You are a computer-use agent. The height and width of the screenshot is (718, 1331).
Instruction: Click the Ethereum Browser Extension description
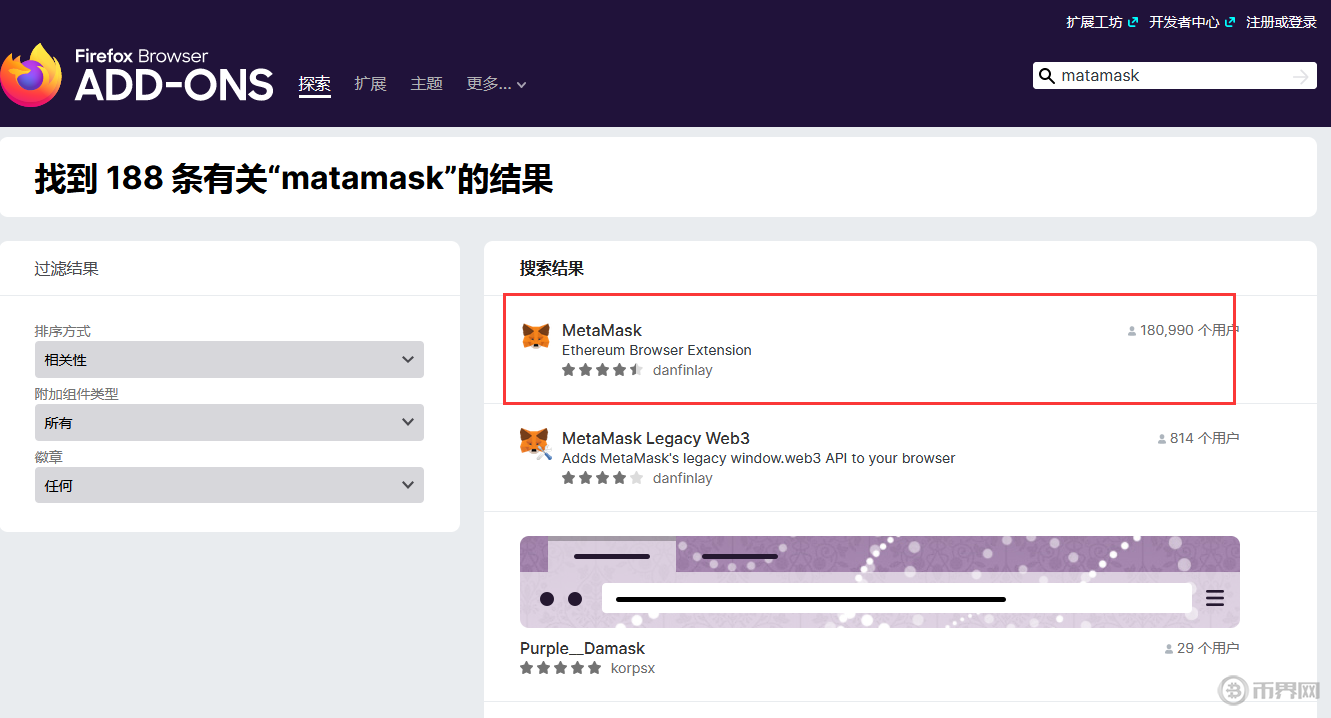pos(657,350)
